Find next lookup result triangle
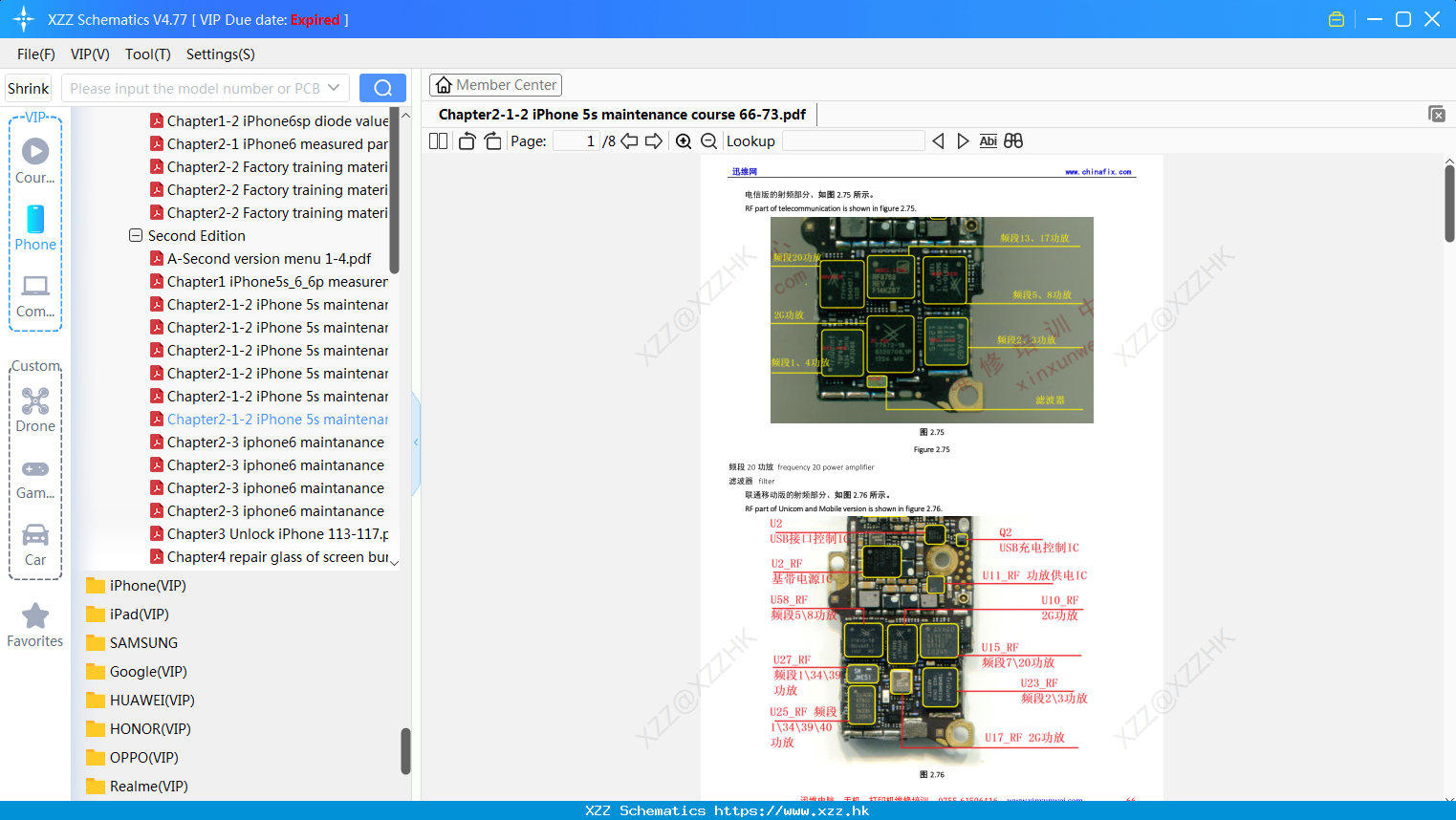The width and height of the screenshot is (1456, 820). (963, 141)
